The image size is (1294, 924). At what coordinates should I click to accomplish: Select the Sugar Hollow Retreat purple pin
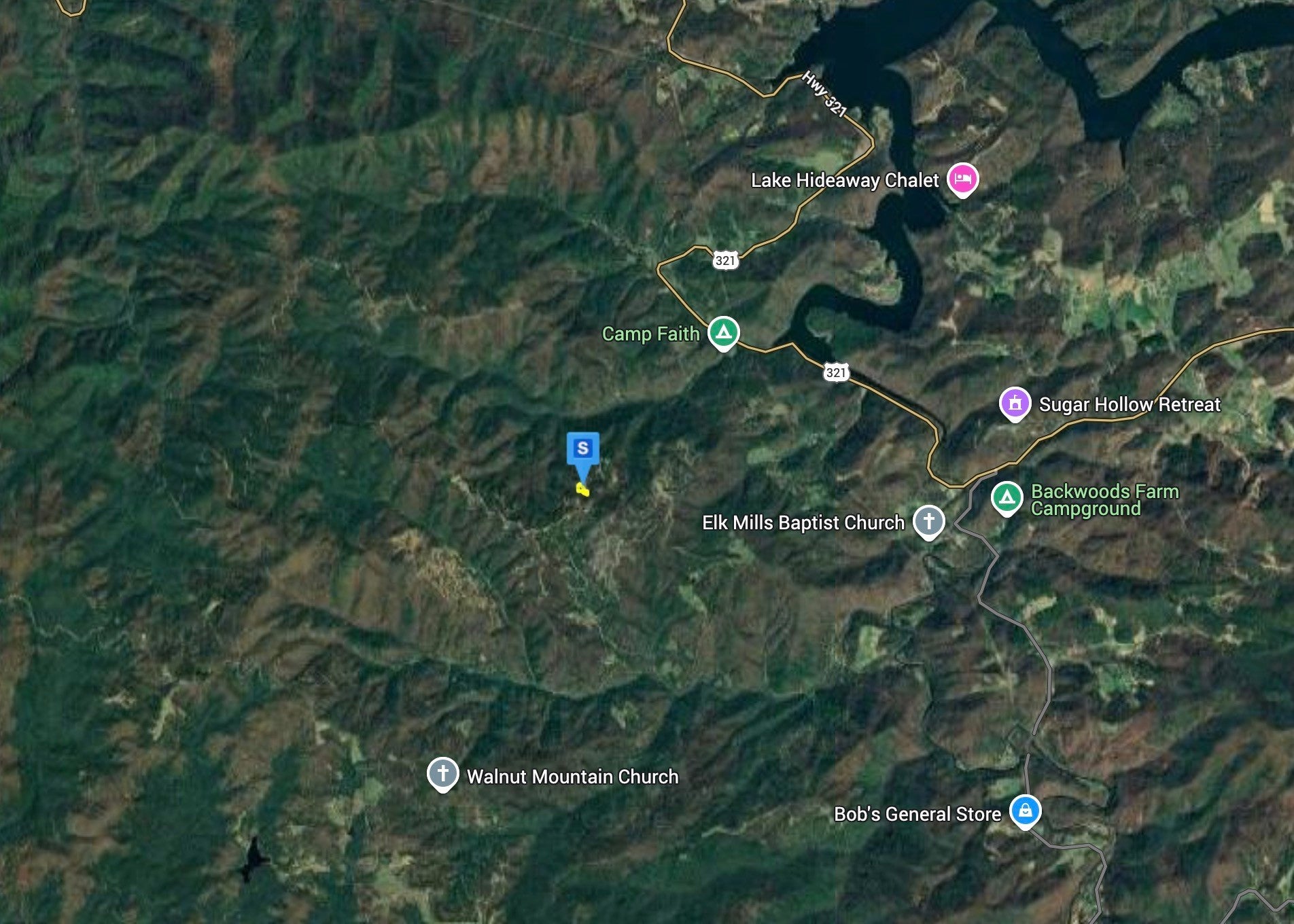tap(1015, 405)
